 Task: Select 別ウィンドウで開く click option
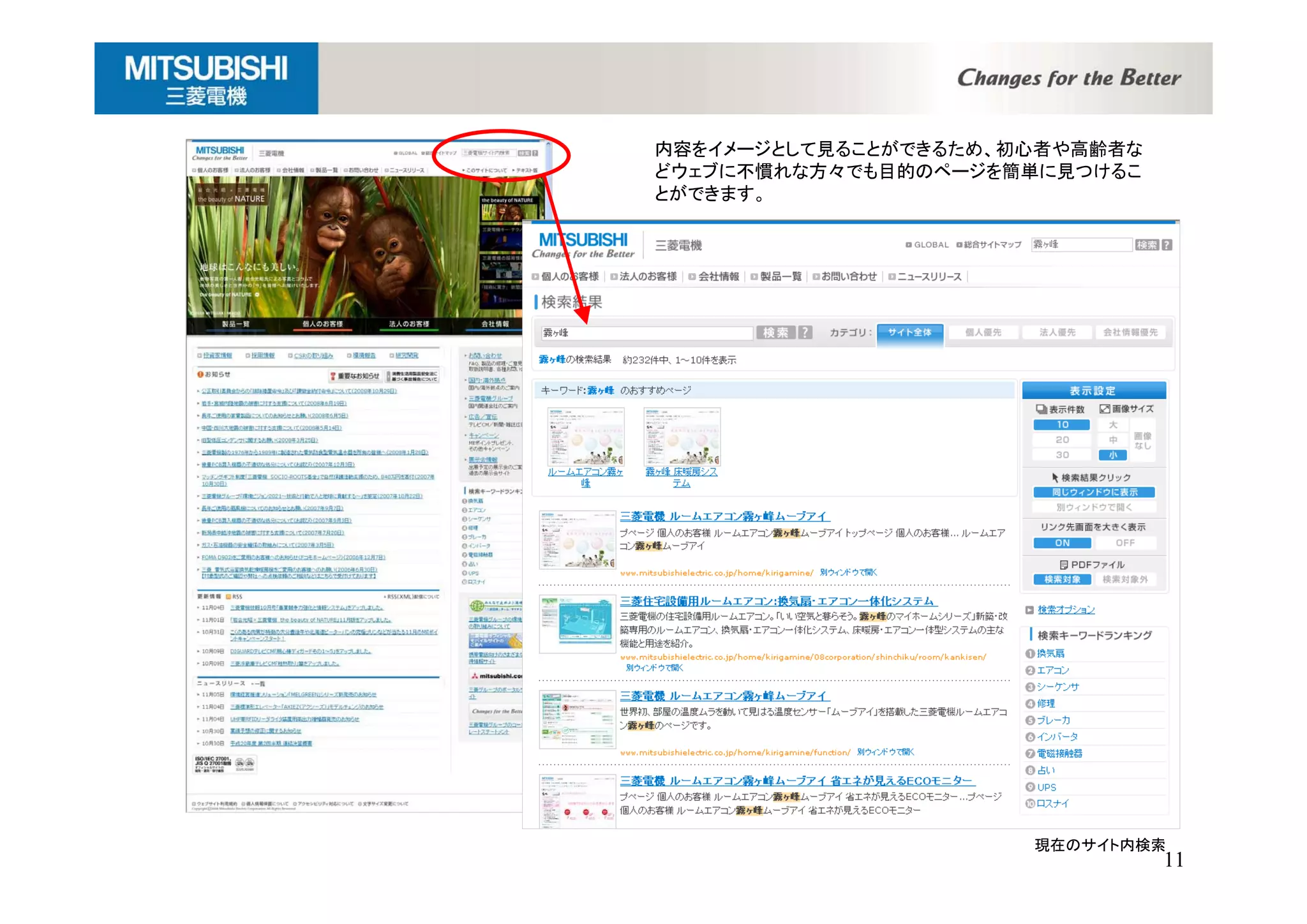[x=1094, y=507]
